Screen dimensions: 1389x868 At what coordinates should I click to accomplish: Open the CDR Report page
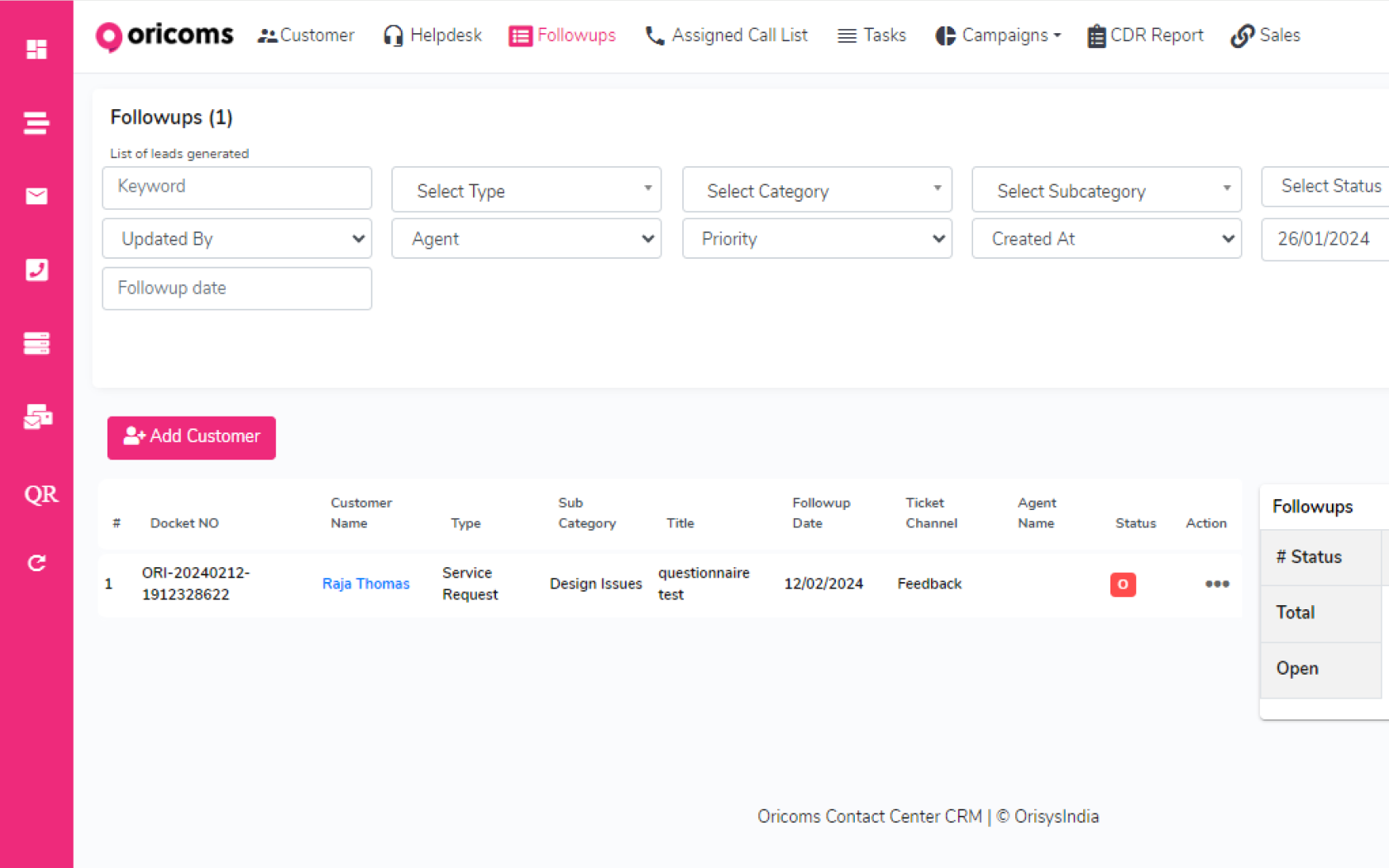pyautogui.click(x=1145, y=36)
